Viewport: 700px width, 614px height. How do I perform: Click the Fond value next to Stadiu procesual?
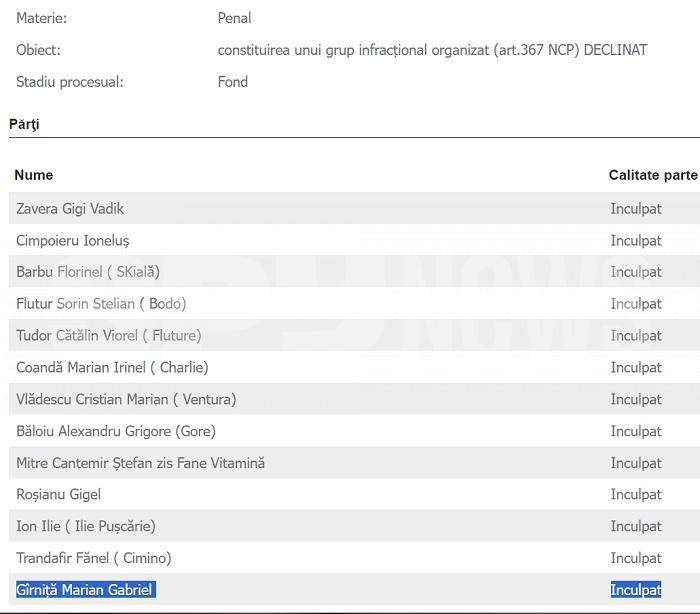click(232, 82)
